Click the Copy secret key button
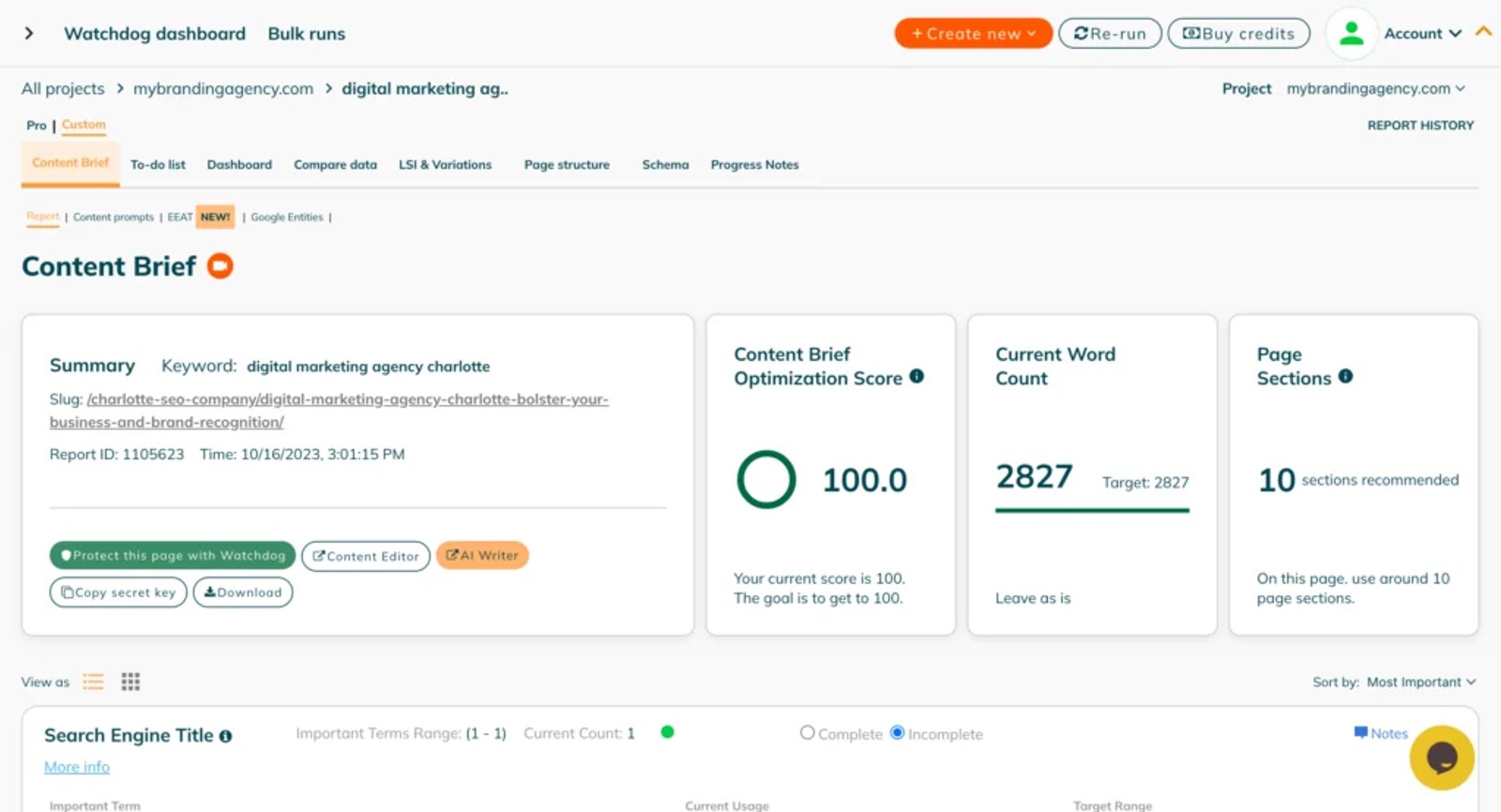 click(118, 593)
